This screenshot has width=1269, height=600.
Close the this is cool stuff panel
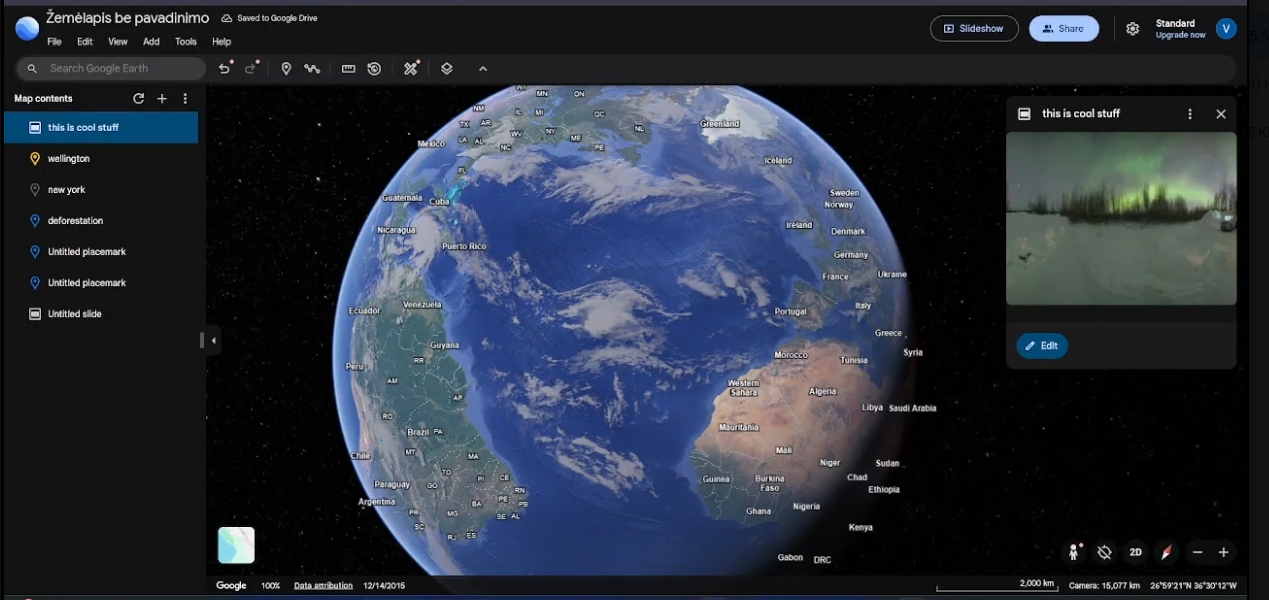pos(1221,114)
